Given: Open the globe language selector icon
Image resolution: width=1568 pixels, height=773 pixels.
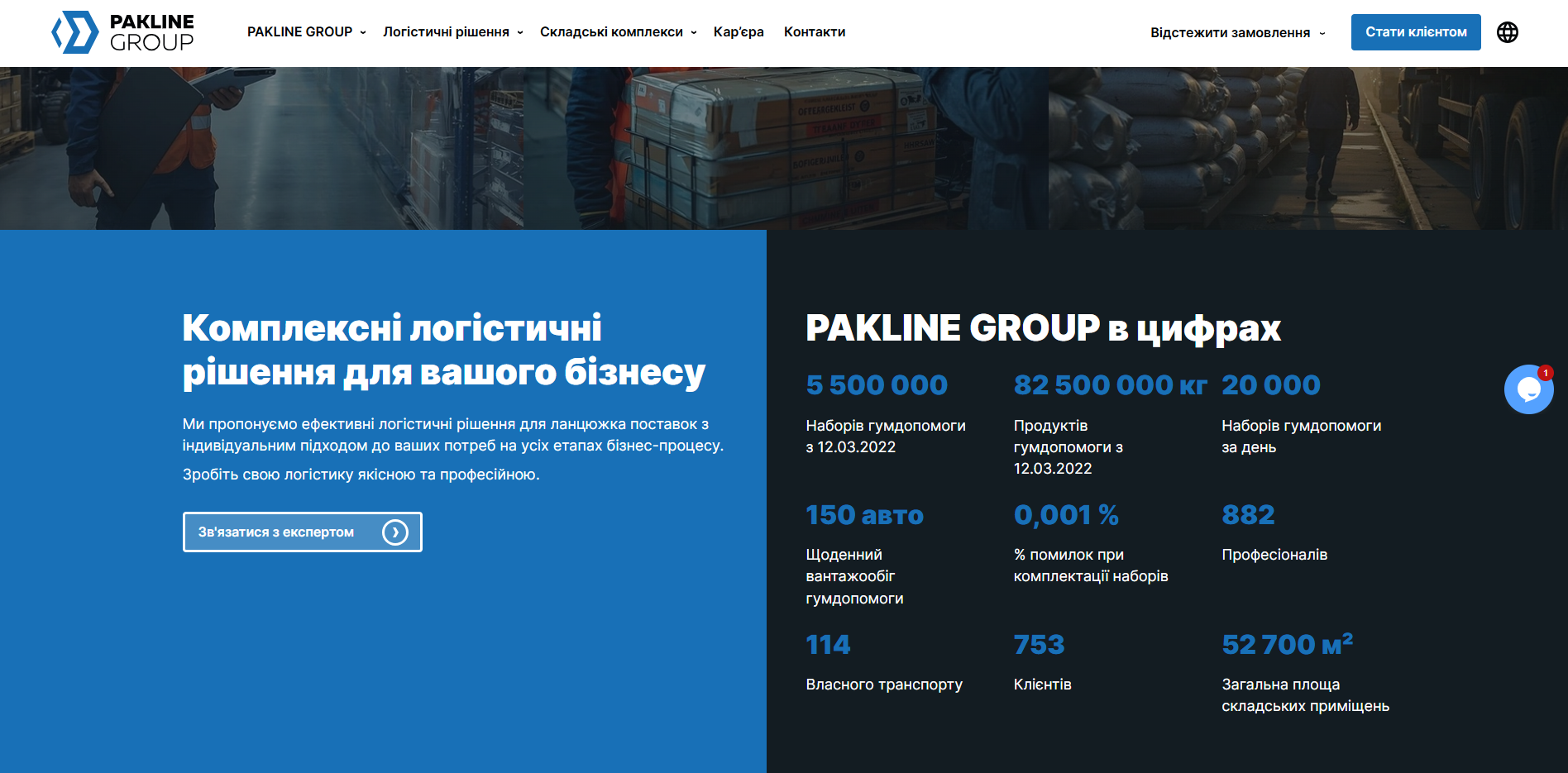Looking at the screenshot, I should pyautogui.click(x=1507, y=32).
